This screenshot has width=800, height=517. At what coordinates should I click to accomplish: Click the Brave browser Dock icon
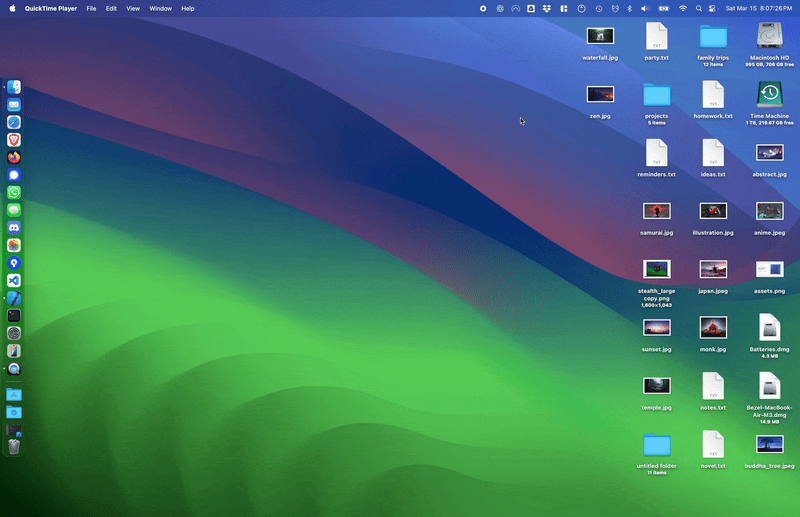pos(14,140)
